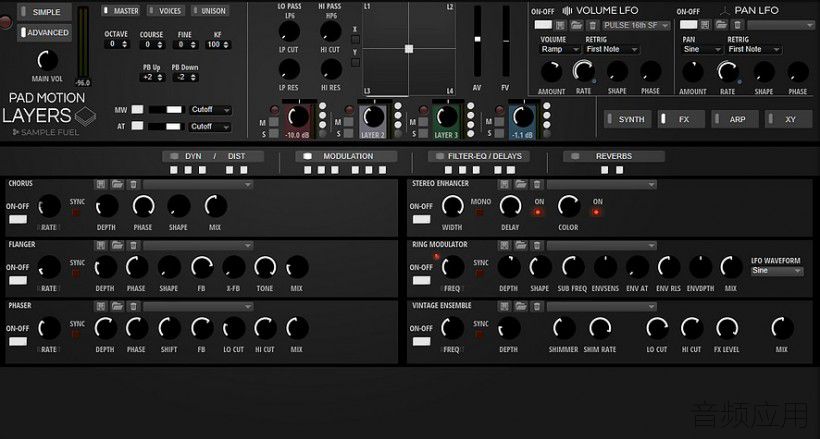
Task: Click the SIMPLE mode button
Action: (x=44, y=12)
